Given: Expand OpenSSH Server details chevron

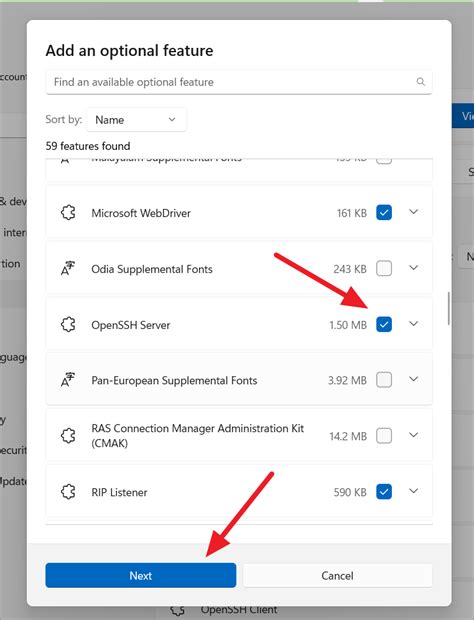Looking at the screenshot, I should click(x=414, y=324).
